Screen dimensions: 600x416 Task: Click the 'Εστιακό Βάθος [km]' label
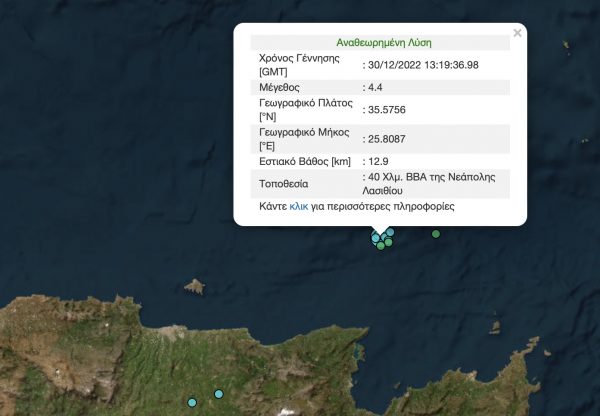pyautogui.click(x=303, y=160)
